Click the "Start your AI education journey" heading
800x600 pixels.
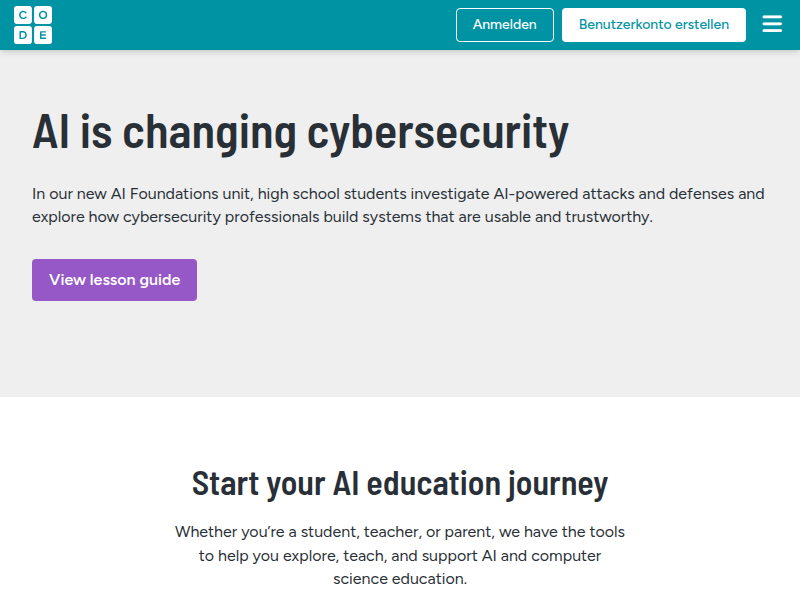(x=400, y=483)
